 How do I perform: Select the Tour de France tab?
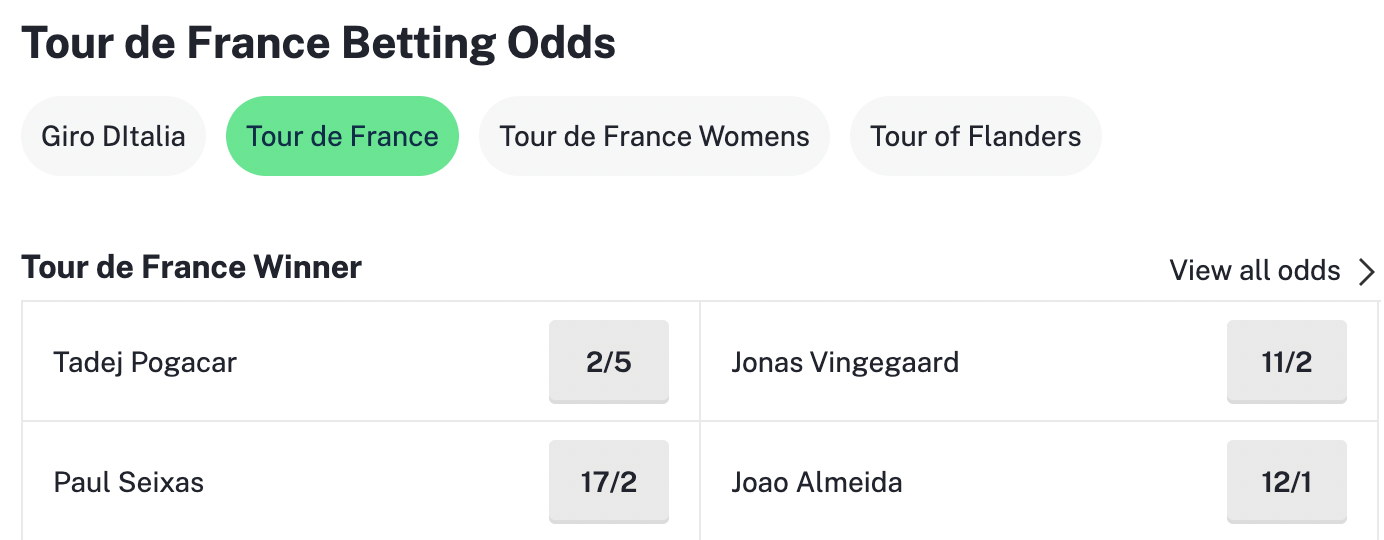(x=342, y=136)
